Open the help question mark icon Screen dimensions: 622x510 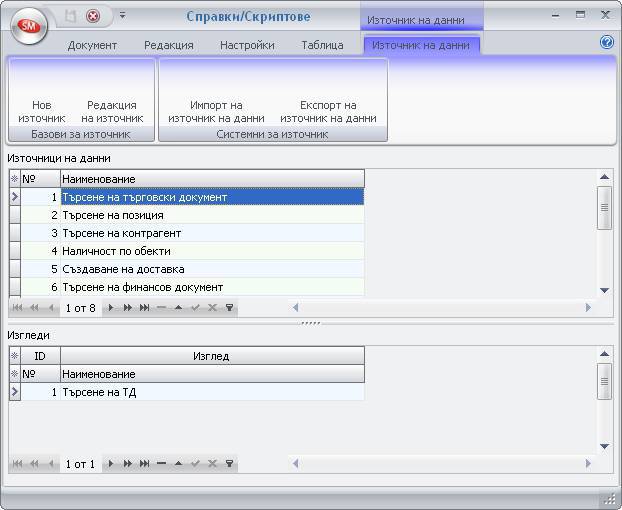607,42
